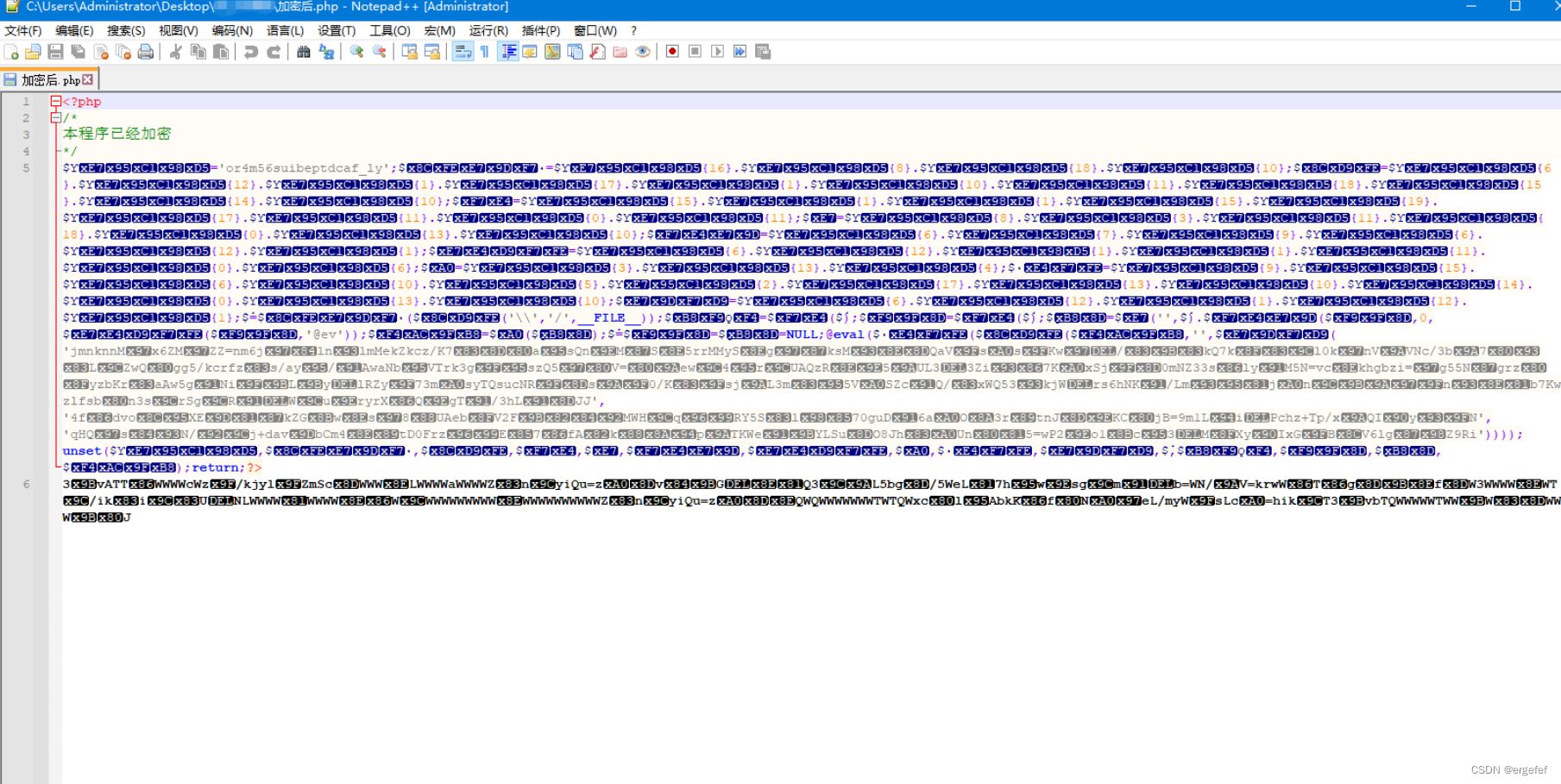The width and height of the screenshot is (1561, 784).
Task: Open the 语言(L) language menu
Action: [285, 30]
